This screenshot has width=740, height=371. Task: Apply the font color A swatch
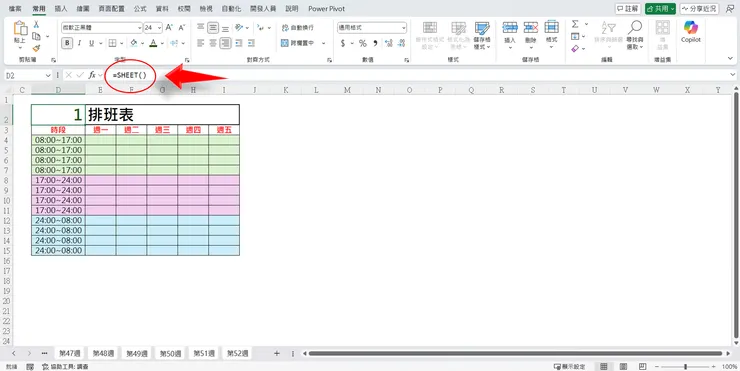[153, 43]
